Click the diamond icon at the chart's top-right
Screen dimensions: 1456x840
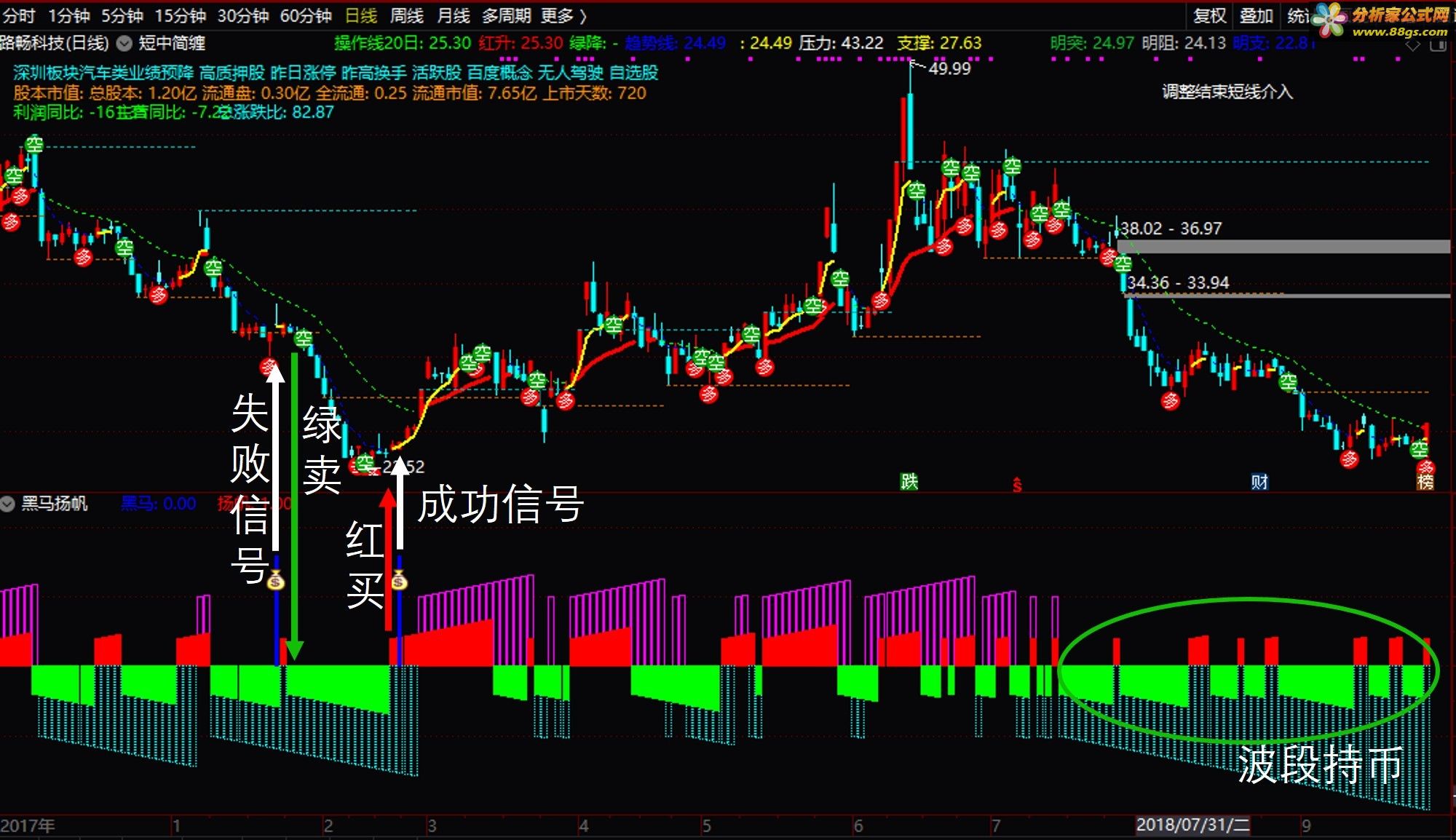coord(1412,44)
